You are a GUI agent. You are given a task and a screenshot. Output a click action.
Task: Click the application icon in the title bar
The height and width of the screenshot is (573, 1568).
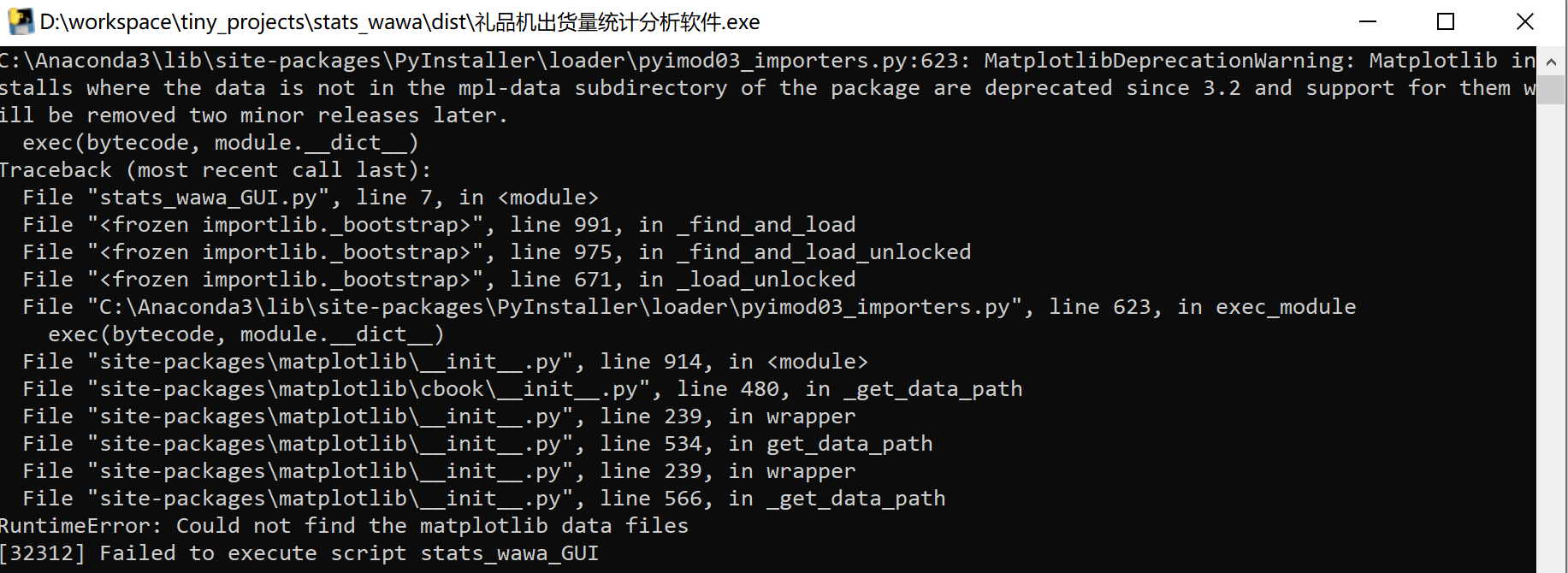[x=20, y=21]
